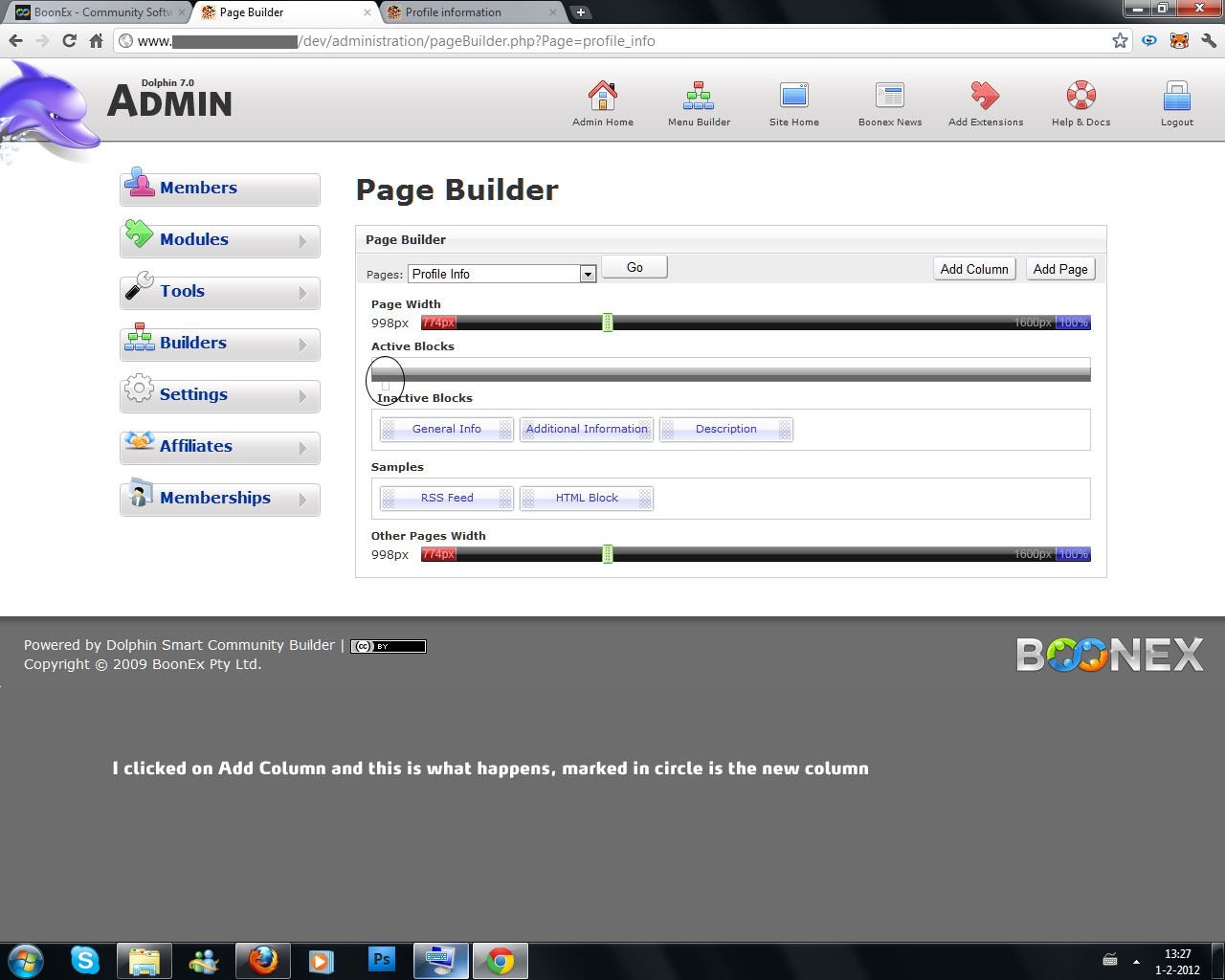
Task: Open Admin Home from the header
Action: point(603,103)
